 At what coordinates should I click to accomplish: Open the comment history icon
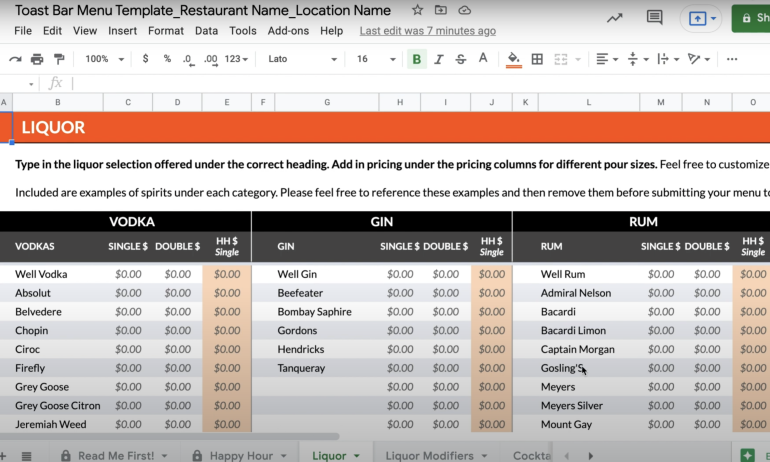(655, 18)
